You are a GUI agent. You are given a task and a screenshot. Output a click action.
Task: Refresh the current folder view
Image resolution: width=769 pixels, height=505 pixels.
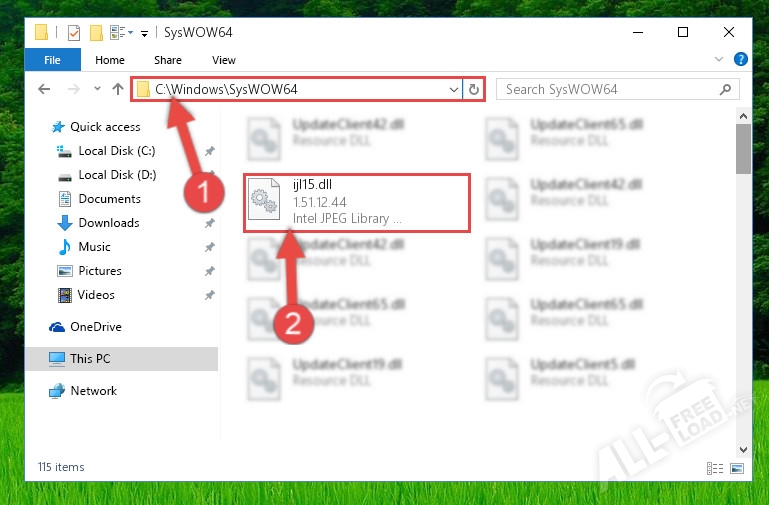tap(474, 90)
